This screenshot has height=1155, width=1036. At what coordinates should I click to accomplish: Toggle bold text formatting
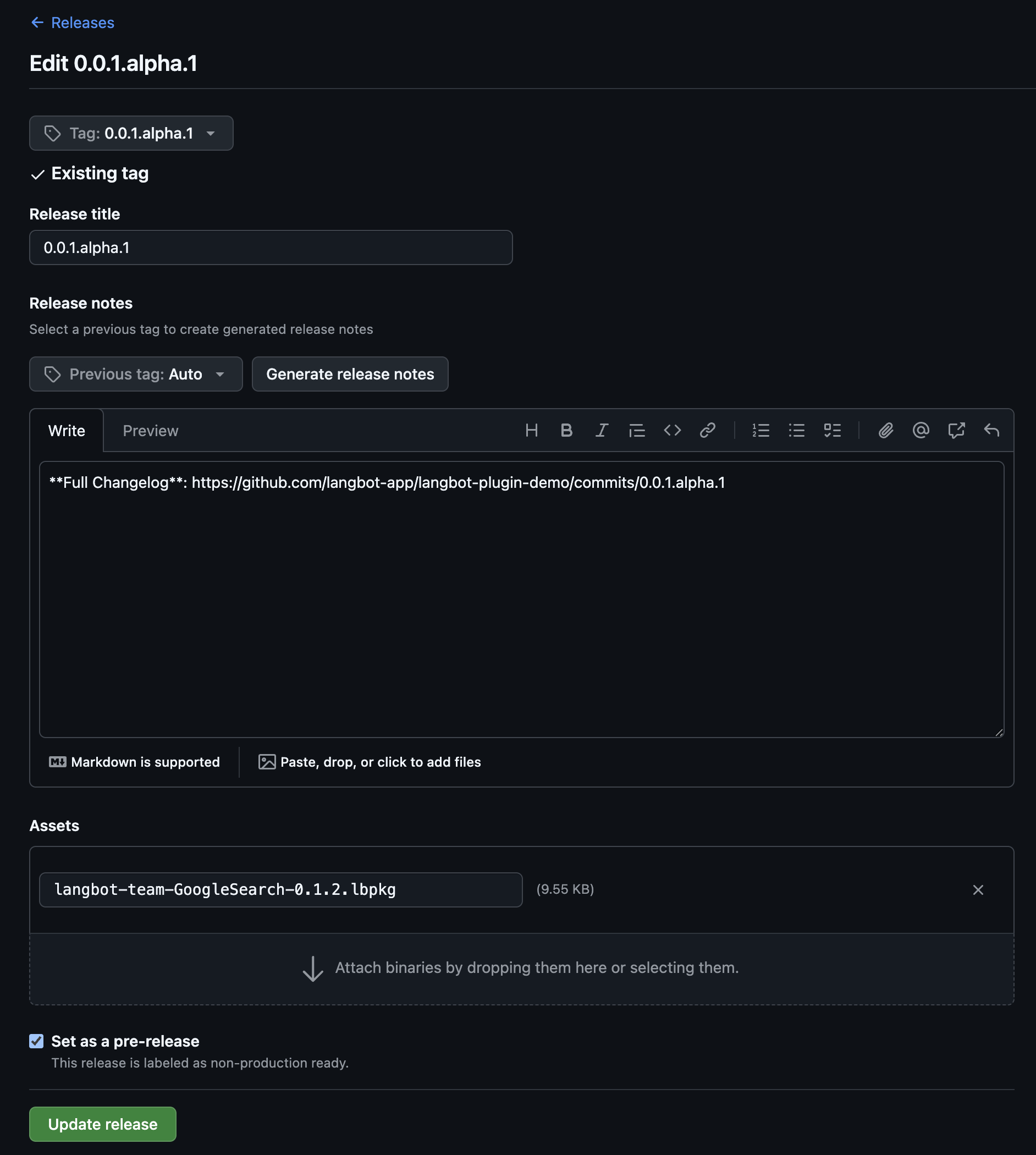(x=566, y=430)
